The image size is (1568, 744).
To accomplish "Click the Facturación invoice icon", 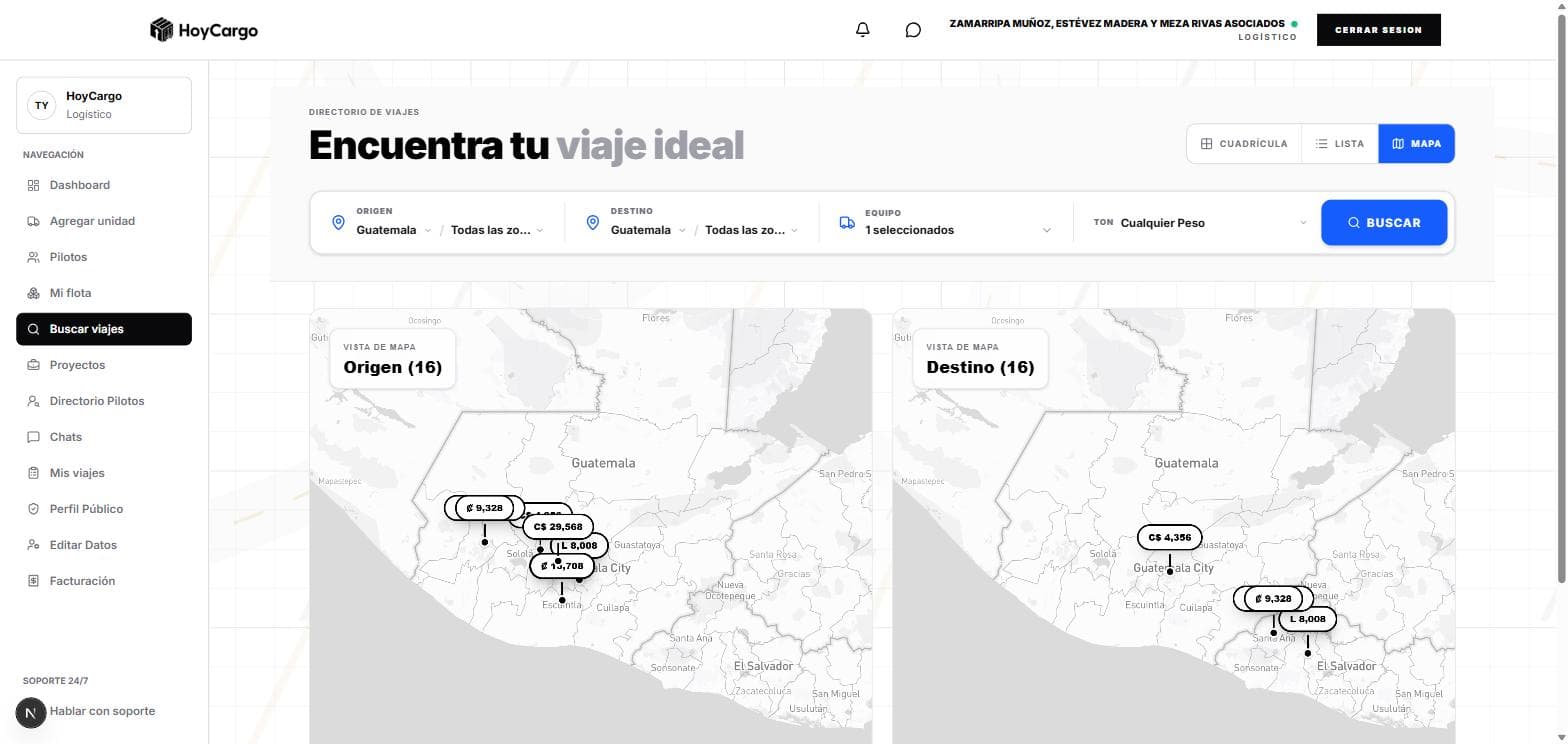I will click(x=33, y=581).
